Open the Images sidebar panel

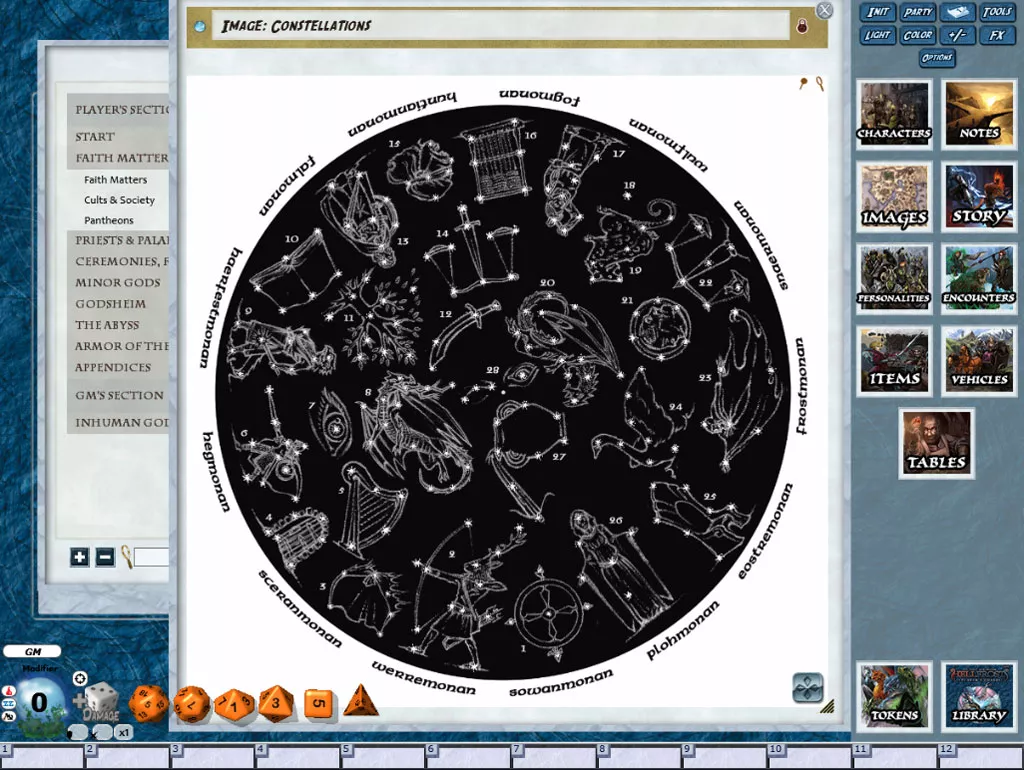(894, 197)
